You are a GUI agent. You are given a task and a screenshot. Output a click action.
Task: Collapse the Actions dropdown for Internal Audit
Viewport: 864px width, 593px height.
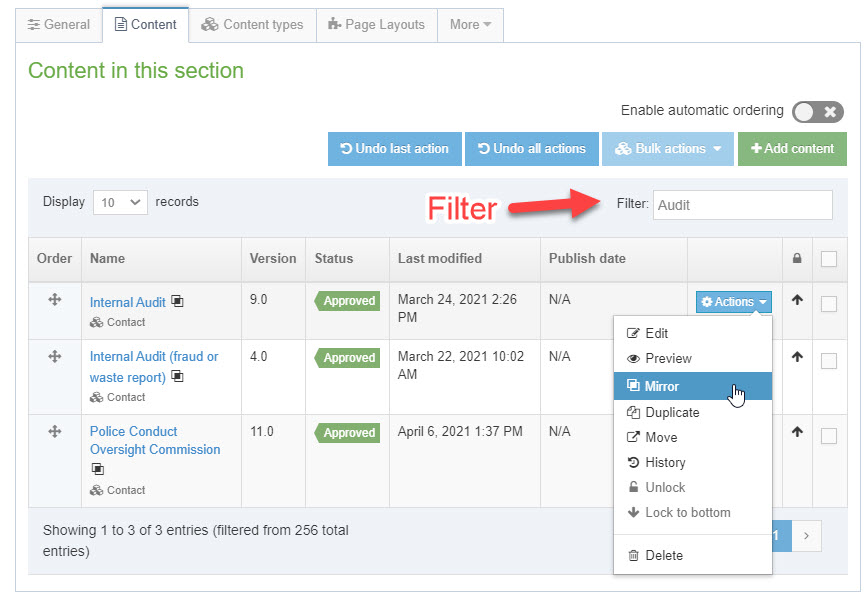pos(733,302)
